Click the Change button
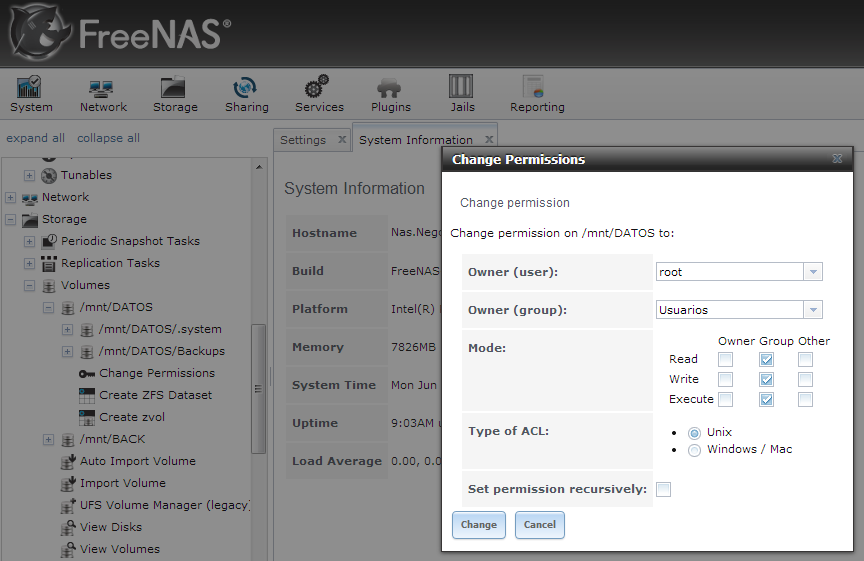 pos(479,525)
